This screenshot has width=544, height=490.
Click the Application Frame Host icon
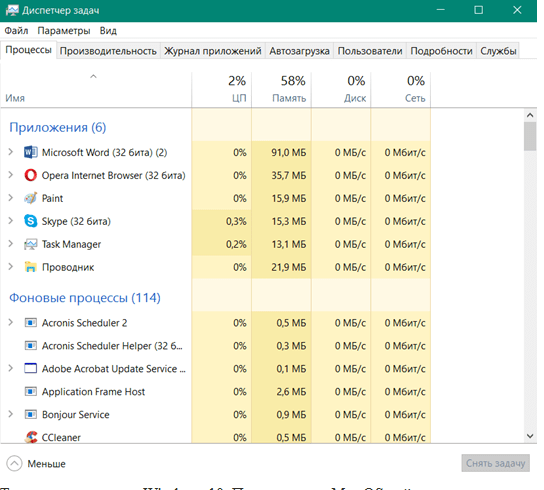(31, 391)
